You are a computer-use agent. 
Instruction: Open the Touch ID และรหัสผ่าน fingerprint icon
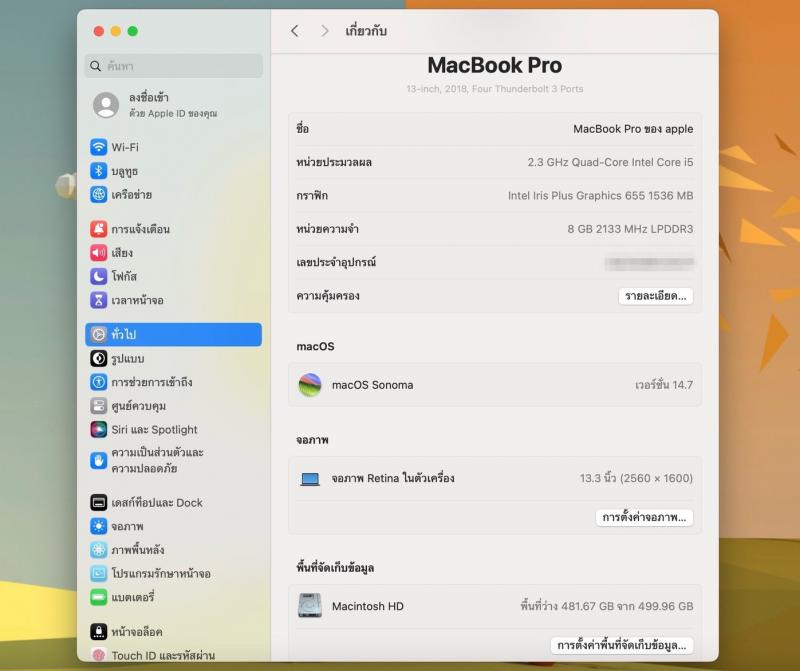click(x=98, y=655)
